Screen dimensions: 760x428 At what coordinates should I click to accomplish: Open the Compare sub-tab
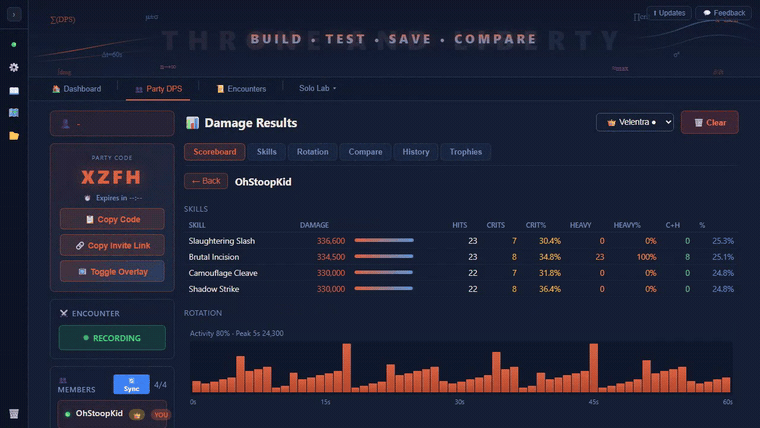pos(365,152)
